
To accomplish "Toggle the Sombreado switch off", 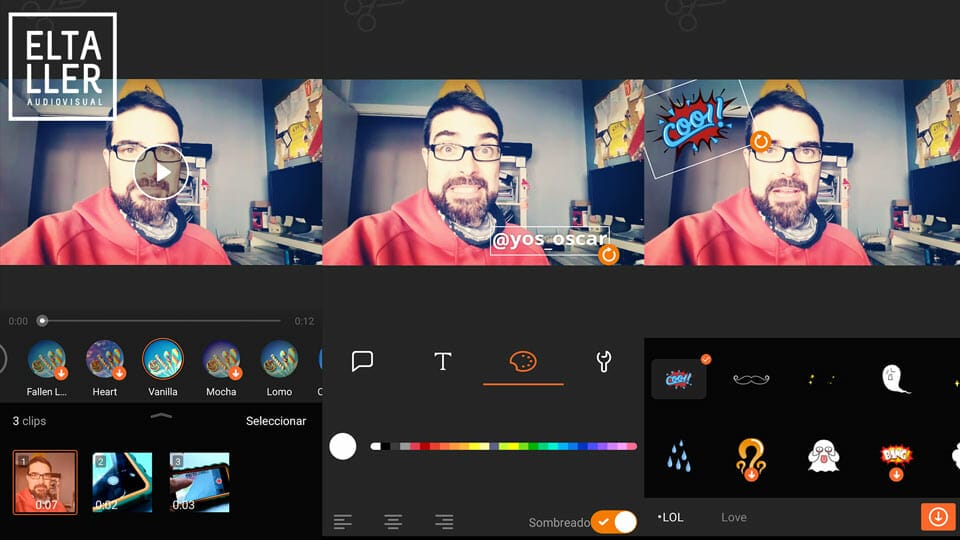I will 614,522.
